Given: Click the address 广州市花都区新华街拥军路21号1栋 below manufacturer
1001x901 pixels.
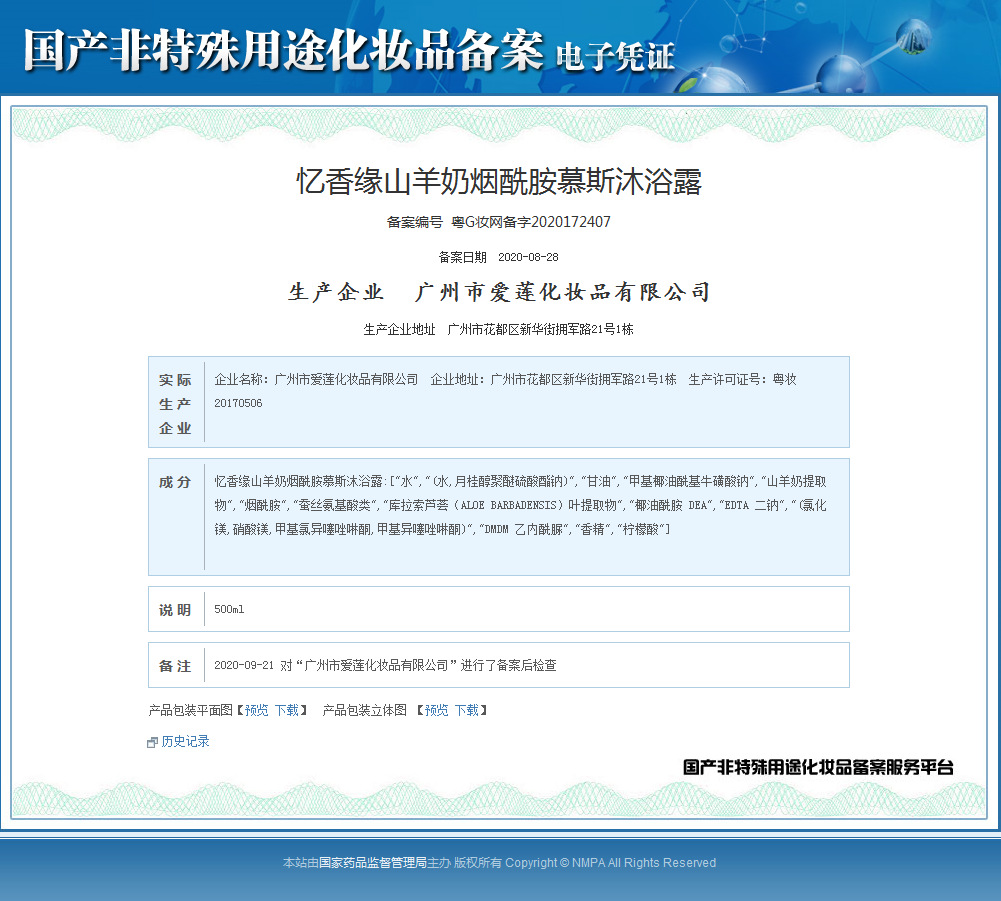Looking at the screenshot, I should click(x=540, y=329).
